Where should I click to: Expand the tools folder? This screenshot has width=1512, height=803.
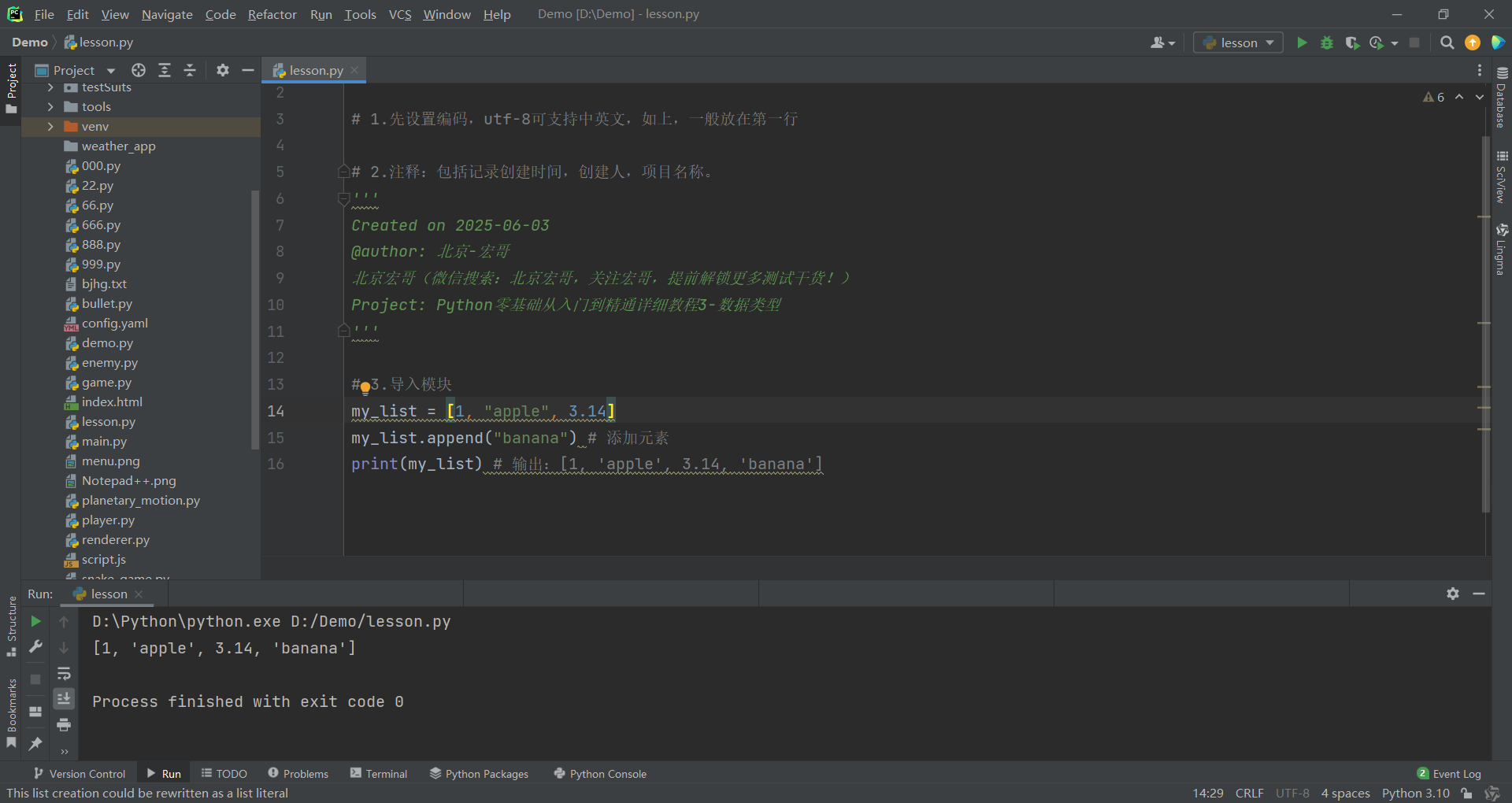[50, 107]
